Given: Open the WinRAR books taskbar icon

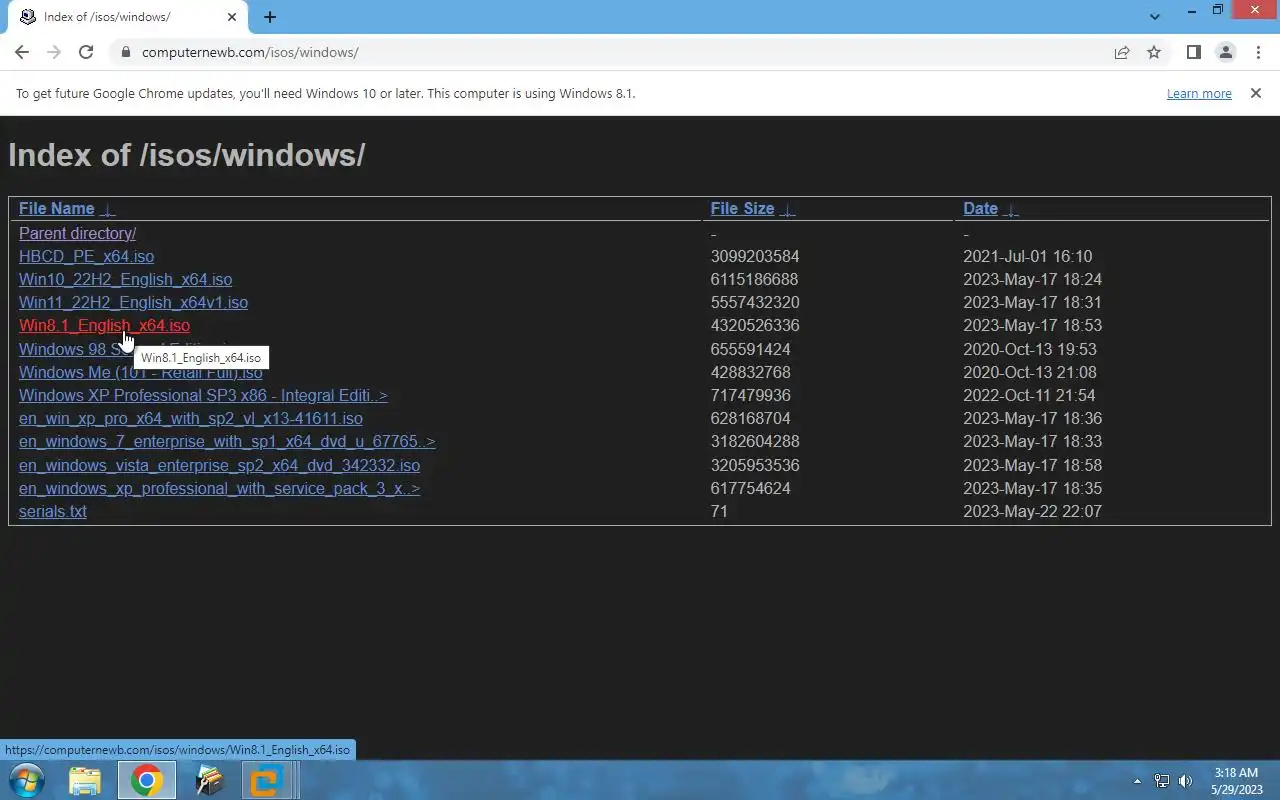Looking at the screenshot, I should click(x=209, y=780).
